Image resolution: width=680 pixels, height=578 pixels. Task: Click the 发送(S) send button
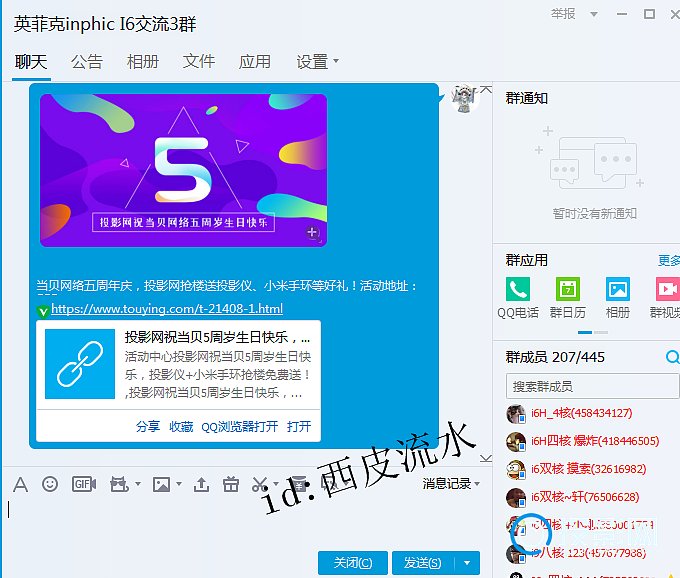(x=423, y=563)
